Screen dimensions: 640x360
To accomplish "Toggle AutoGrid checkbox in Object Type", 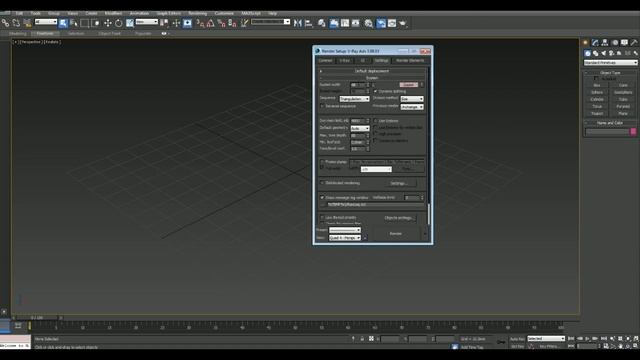I will pyautogui.click(x=596, y=78).
